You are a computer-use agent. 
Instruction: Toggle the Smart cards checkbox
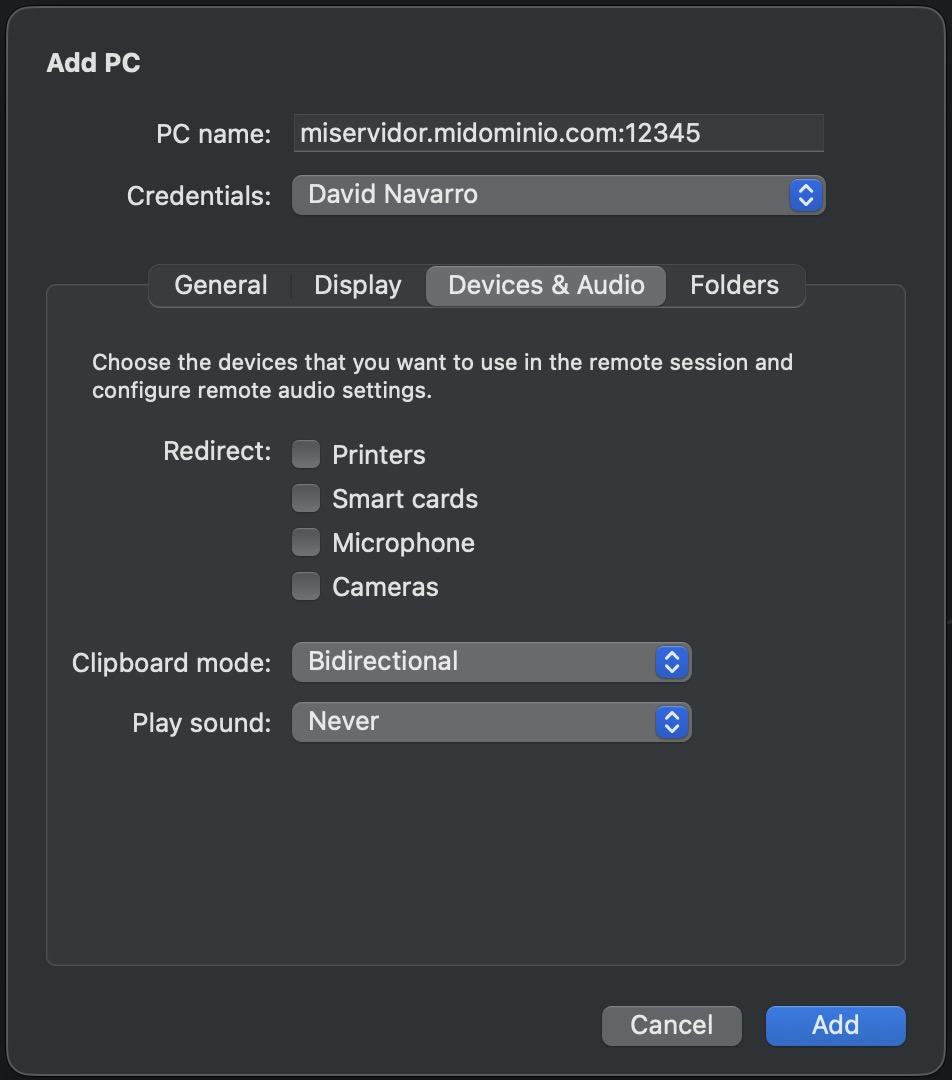pyautogui.click(x=306, y=498)
